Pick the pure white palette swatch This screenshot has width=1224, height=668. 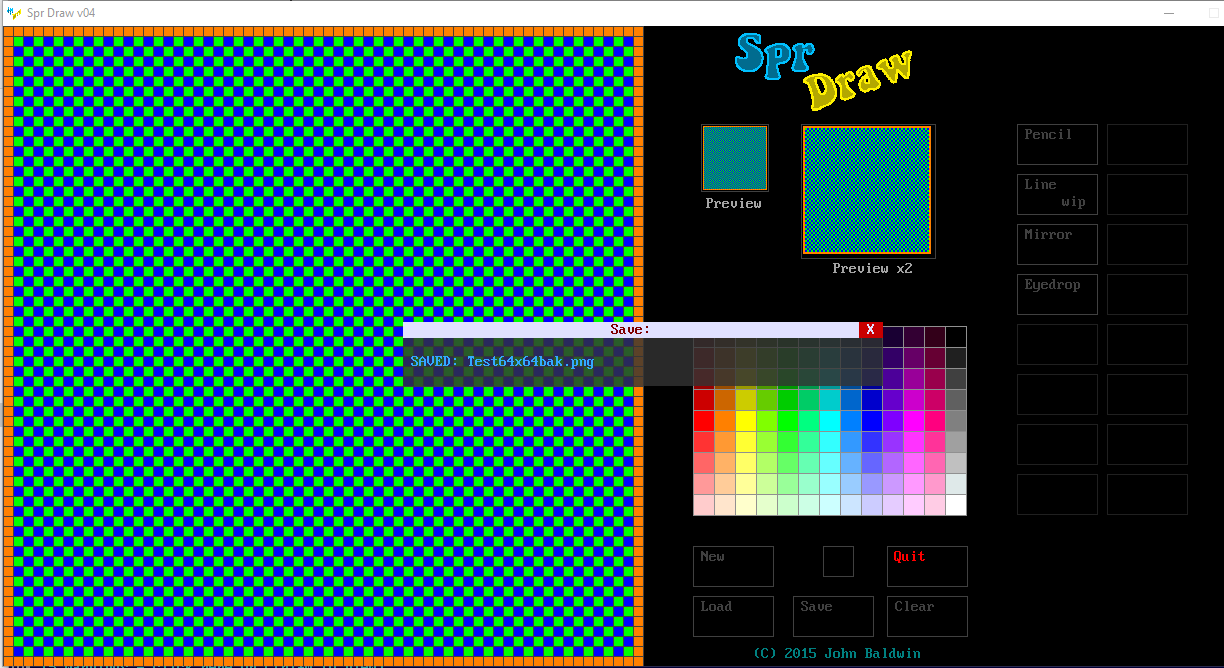tap(956, 505)
